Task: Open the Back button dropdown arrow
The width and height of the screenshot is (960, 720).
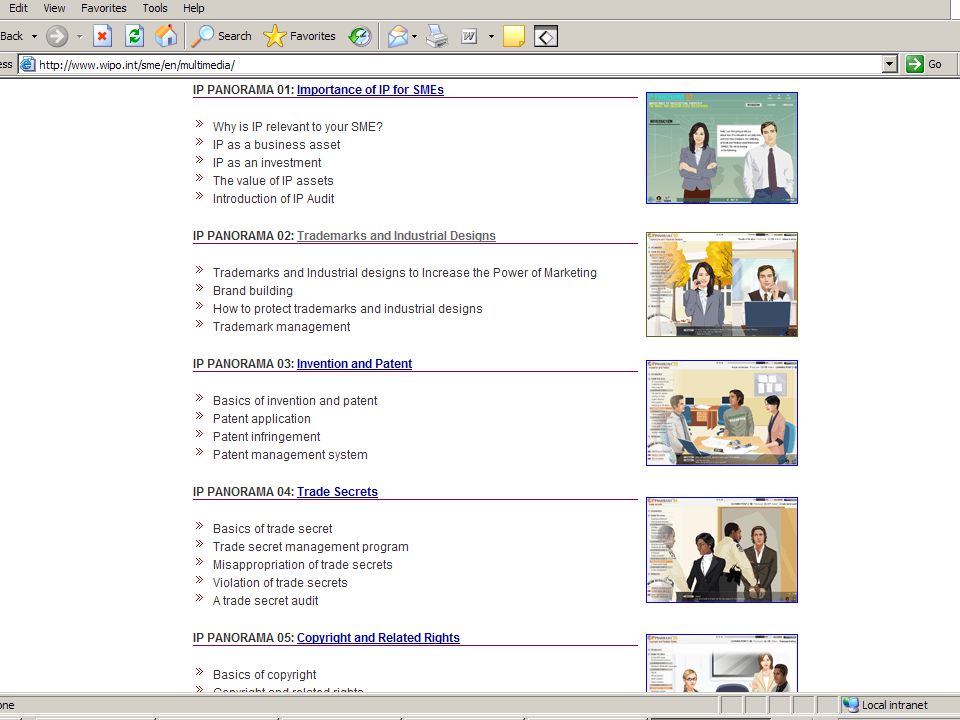Action: [34, 37]
